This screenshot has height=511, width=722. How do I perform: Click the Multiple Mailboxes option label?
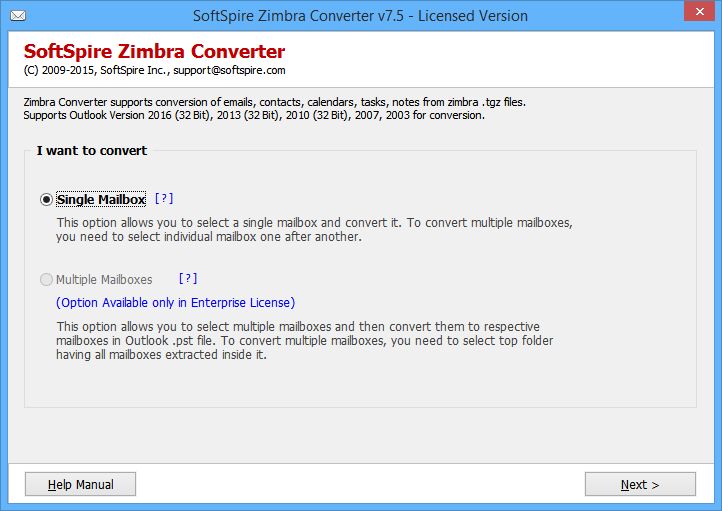pos(104,279)
